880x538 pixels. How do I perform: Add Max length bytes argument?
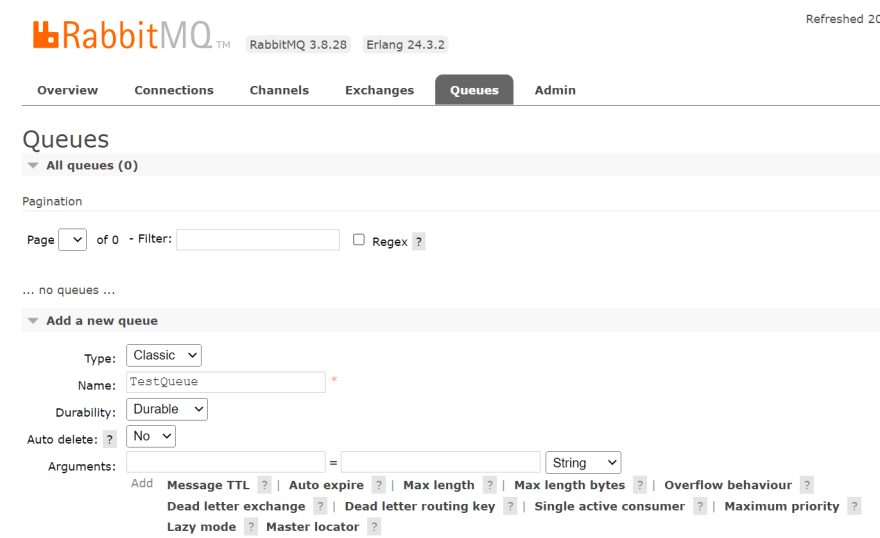(570, 485)
